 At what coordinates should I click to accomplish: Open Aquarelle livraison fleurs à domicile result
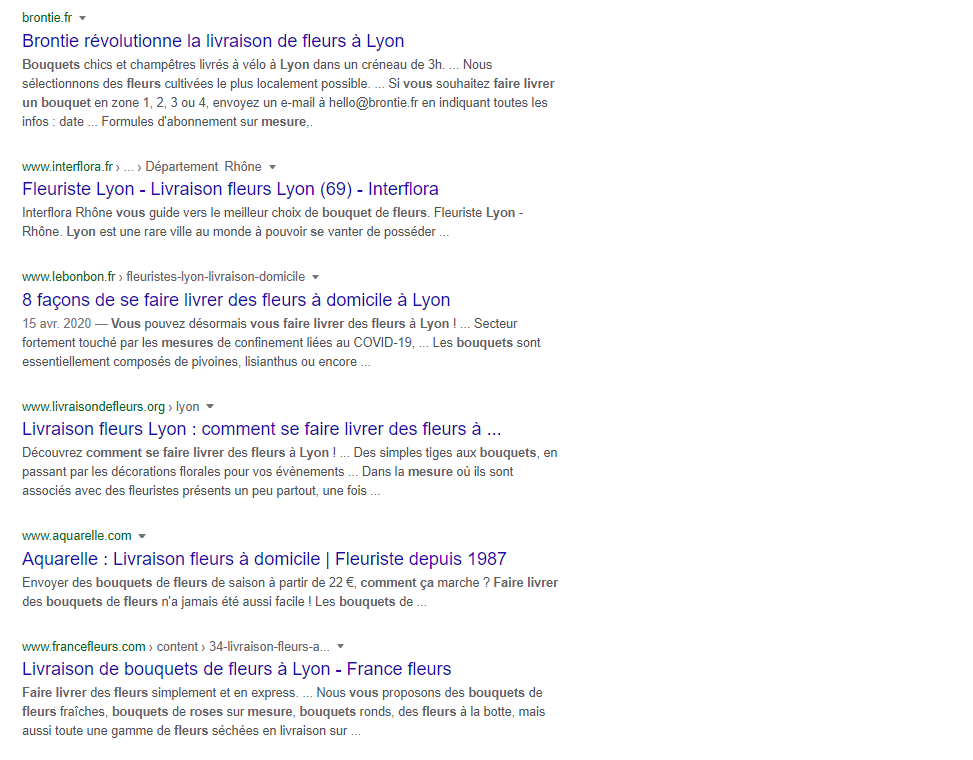pos(264,558)
